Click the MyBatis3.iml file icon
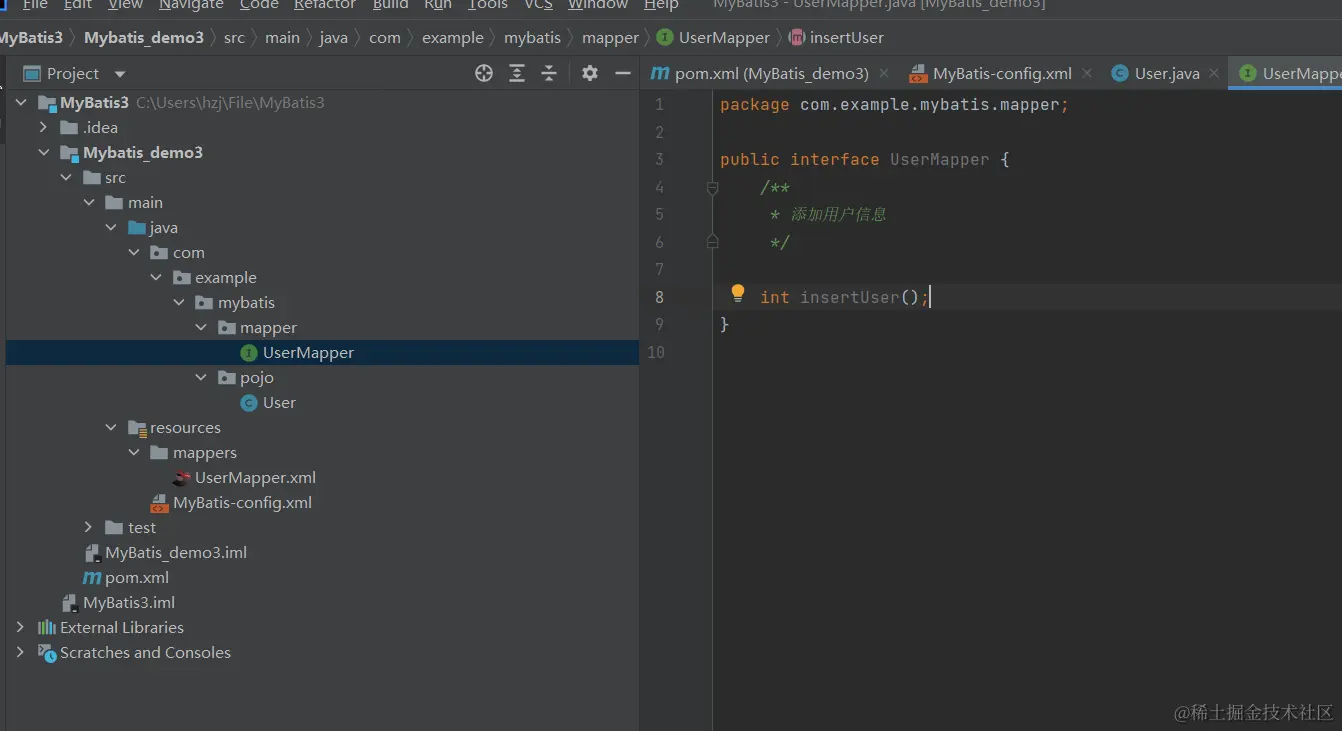The width and height of the screenshot is (1342, 731). [70, 602]
